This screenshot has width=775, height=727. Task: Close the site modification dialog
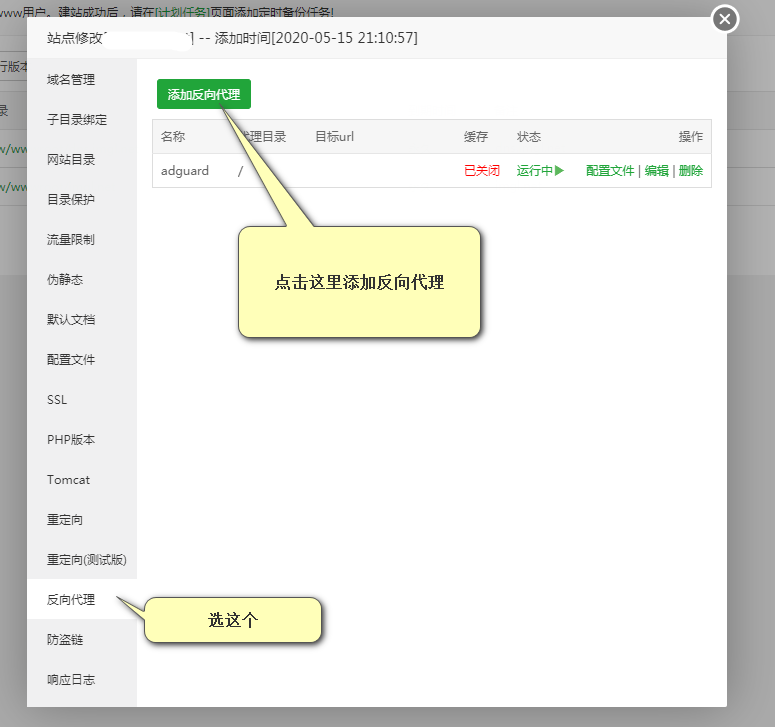(x=725, y=19)
